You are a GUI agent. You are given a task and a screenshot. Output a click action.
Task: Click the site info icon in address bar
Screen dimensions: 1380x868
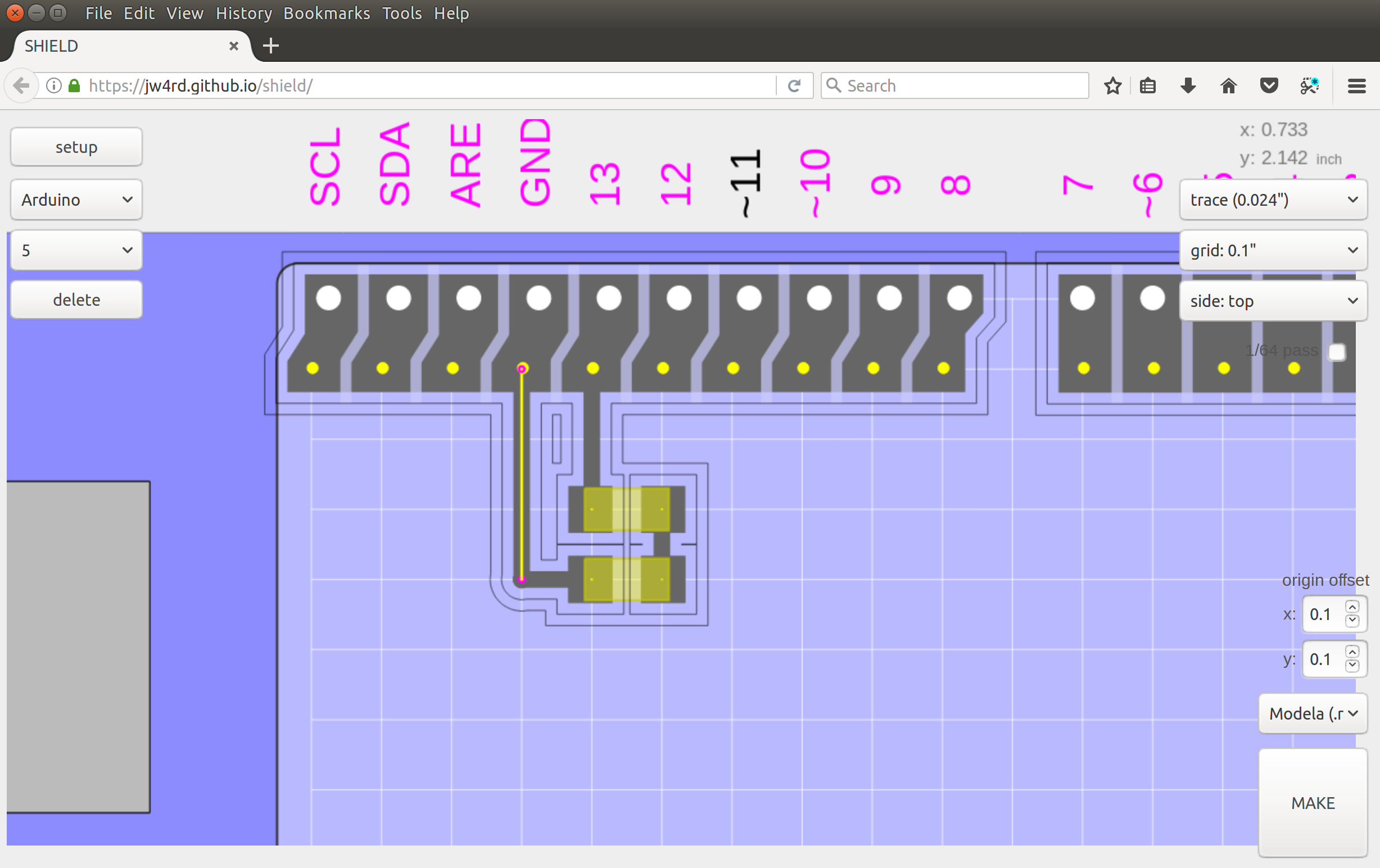point(54,86)
